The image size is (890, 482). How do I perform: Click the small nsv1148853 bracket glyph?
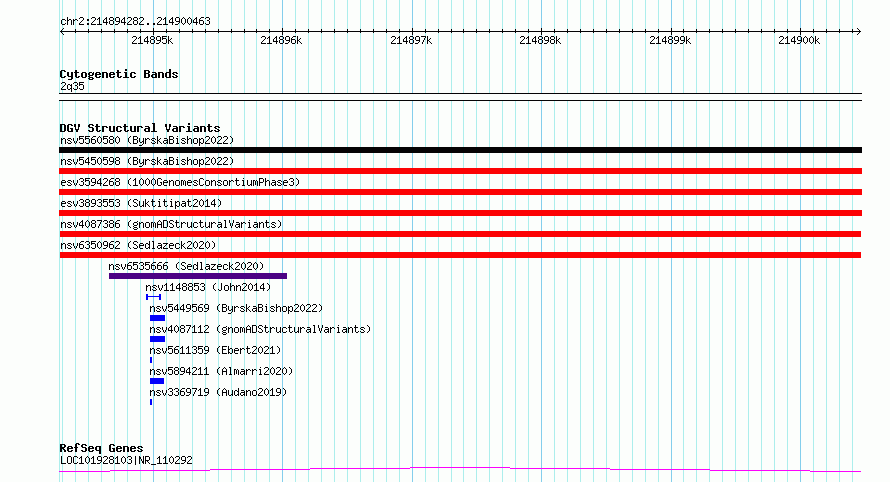(x=153, y=297)
